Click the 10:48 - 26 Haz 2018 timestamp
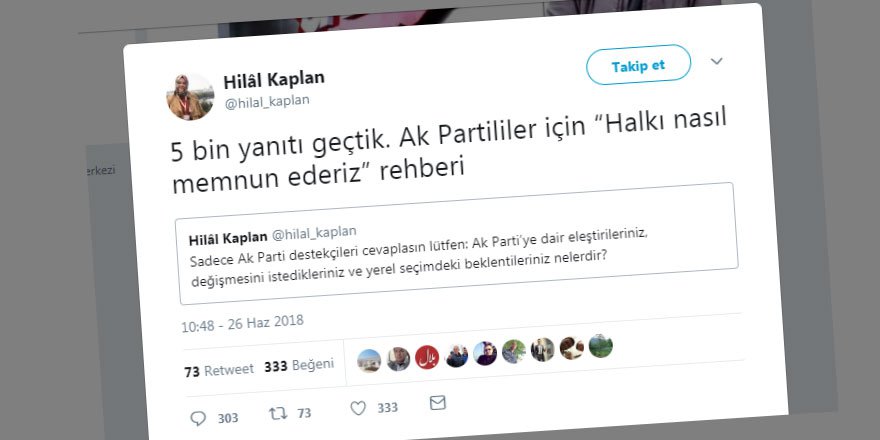Viewport: 880px width, 440px height. (x=242, y=323)
